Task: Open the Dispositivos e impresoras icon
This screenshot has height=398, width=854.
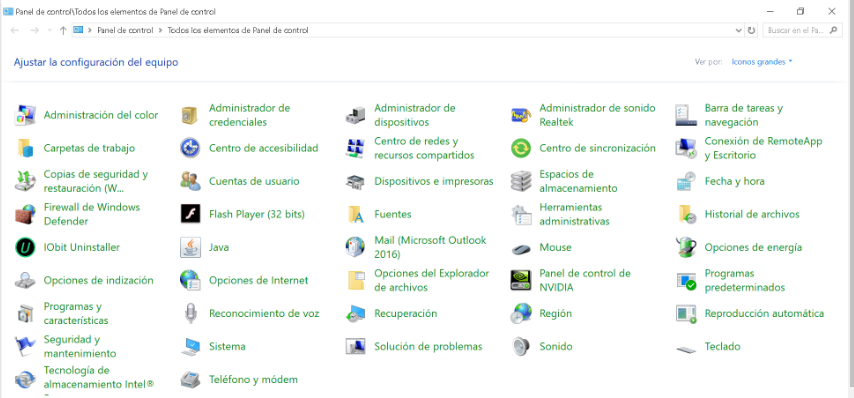Action: click(x=355, y=181)
